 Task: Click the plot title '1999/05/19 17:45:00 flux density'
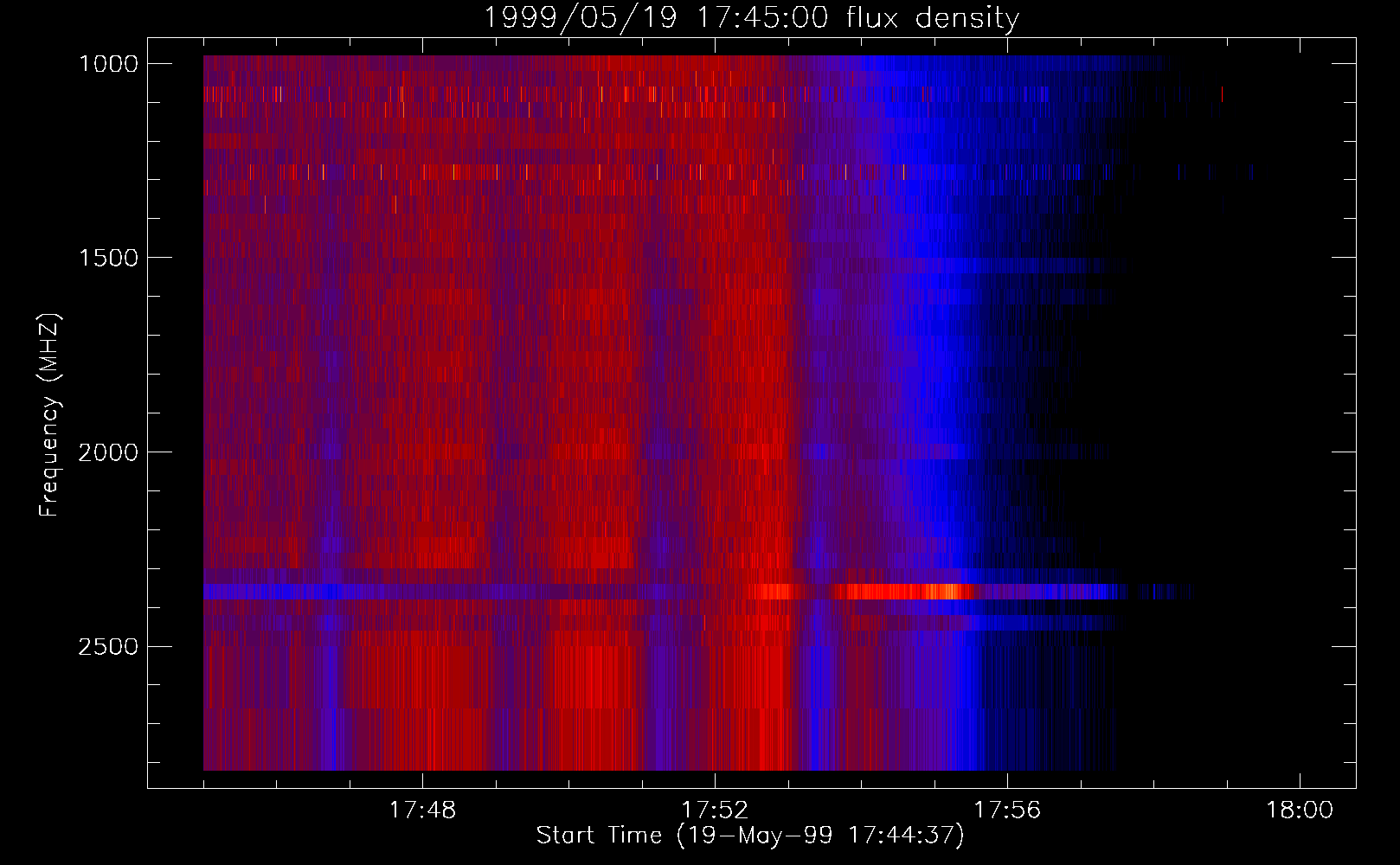point(751,17)
